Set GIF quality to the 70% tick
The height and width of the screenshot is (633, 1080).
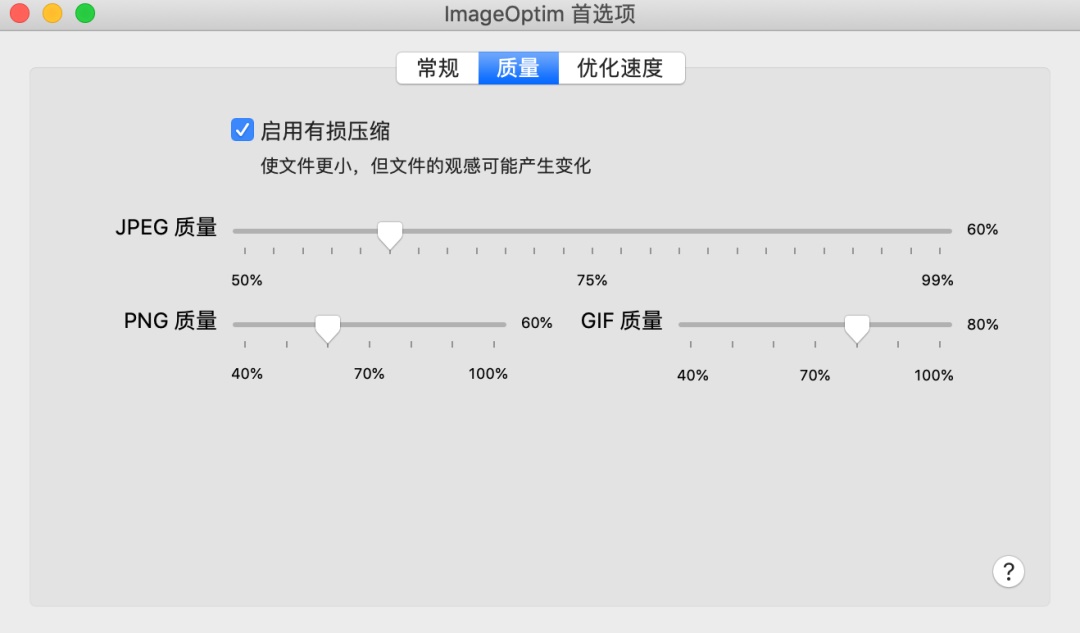click(816, 324)
